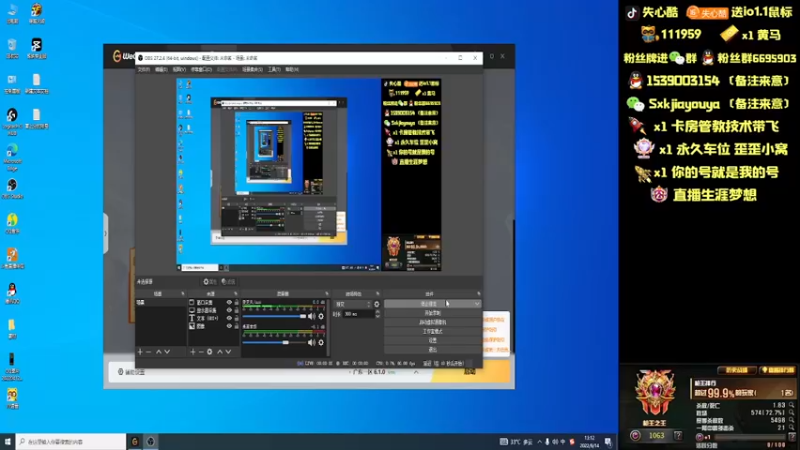Pop out the Scenes dock
The height and width of the screenshot is (450, 800).
[x=183, y=294]
